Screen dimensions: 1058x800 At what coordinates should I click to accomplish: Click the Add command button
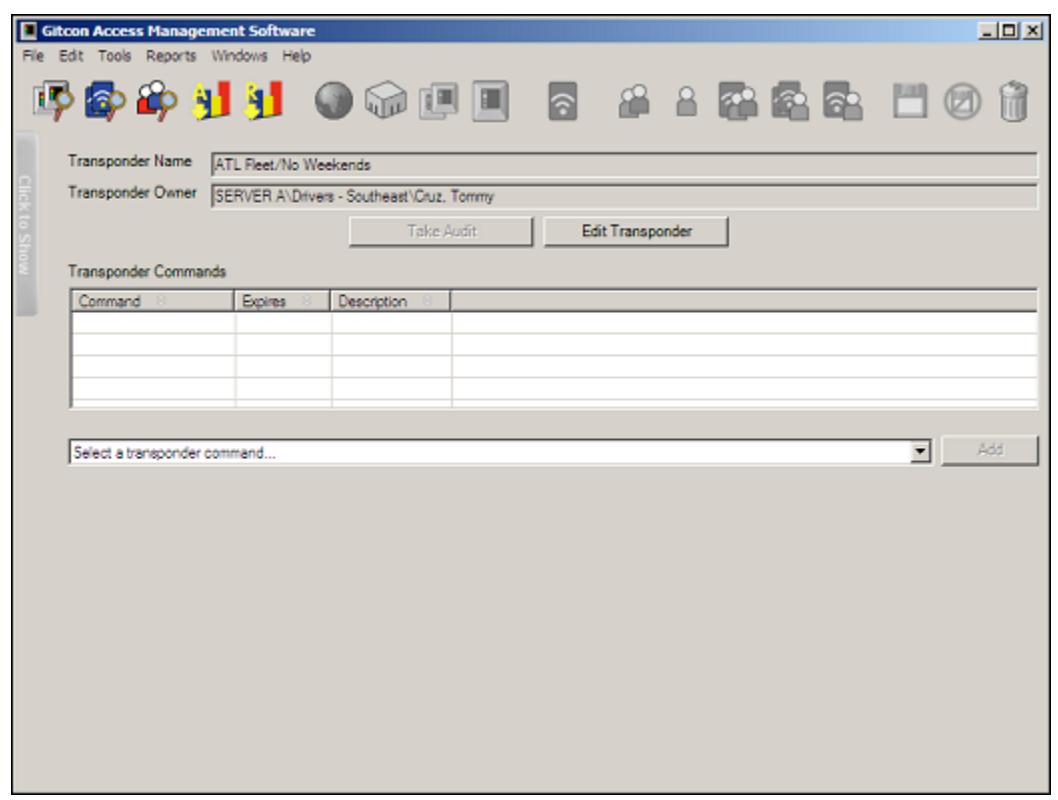click(990, 450)
